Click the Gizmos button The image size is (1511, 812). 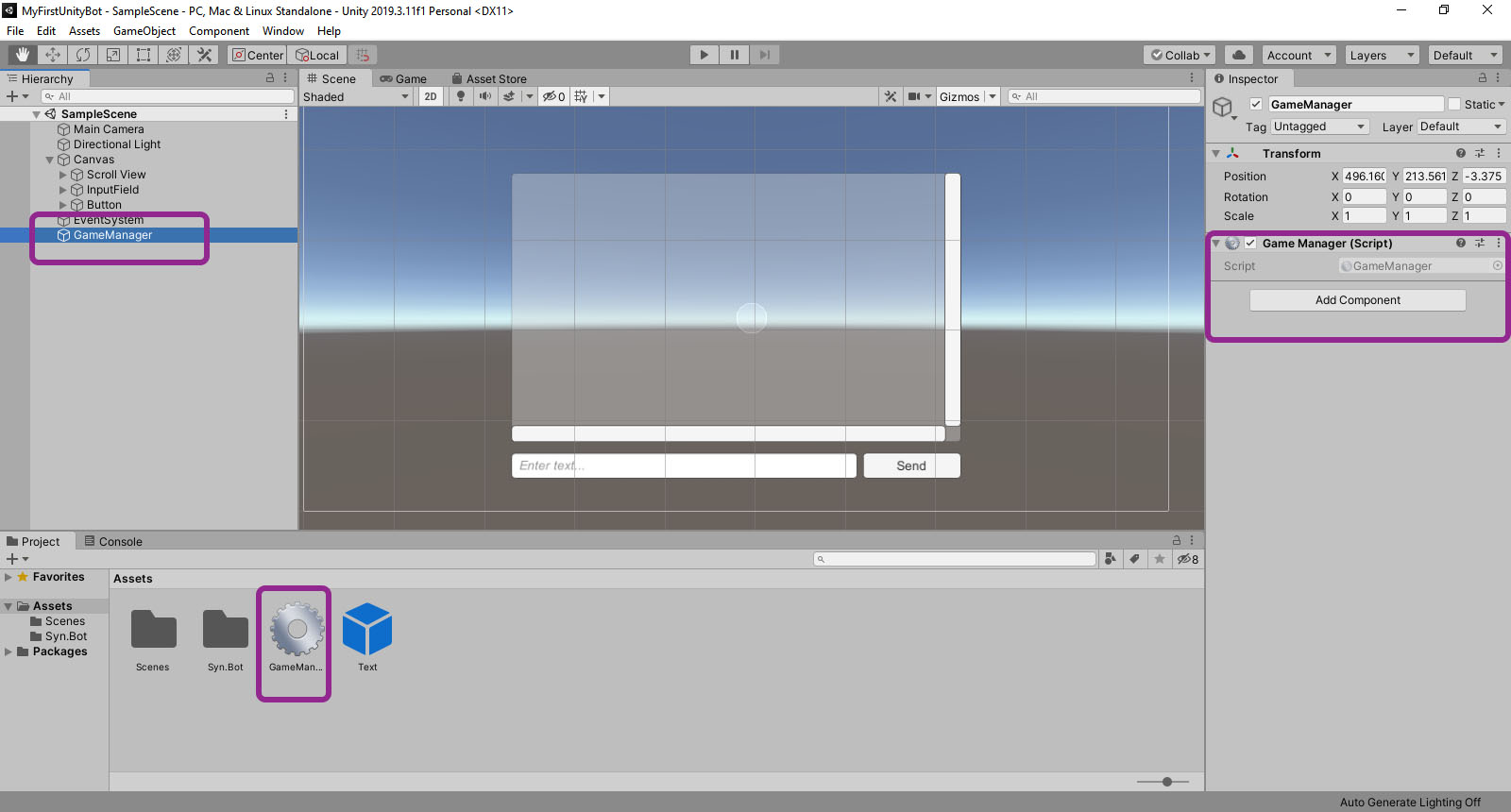(x=959, y=96)
